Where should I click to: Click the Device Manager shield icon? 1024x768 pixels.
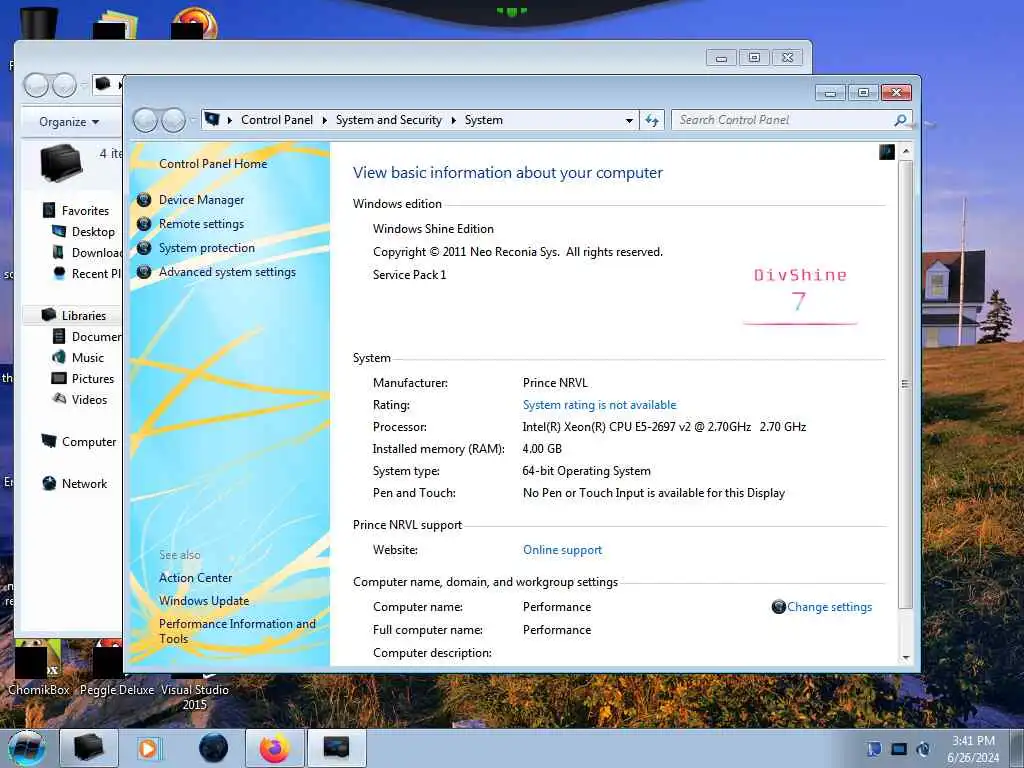[x=144, y=200]
